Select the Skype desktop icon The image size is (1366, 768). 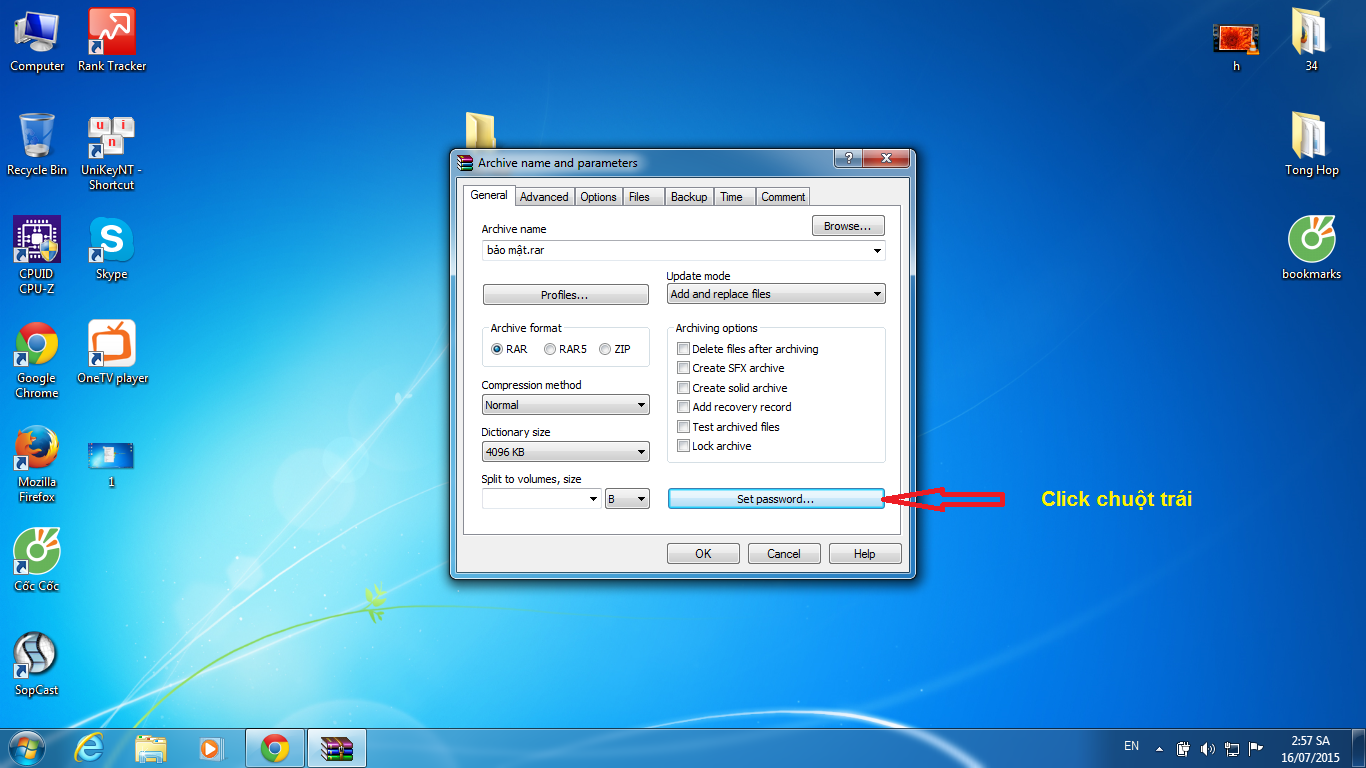pyautogui.click(x=111, y=249)
